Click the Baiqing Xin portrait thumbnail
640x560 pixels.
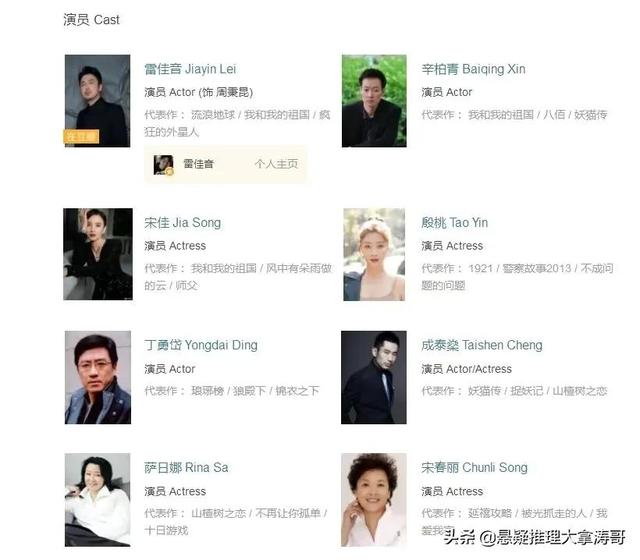tap(374, 101)
